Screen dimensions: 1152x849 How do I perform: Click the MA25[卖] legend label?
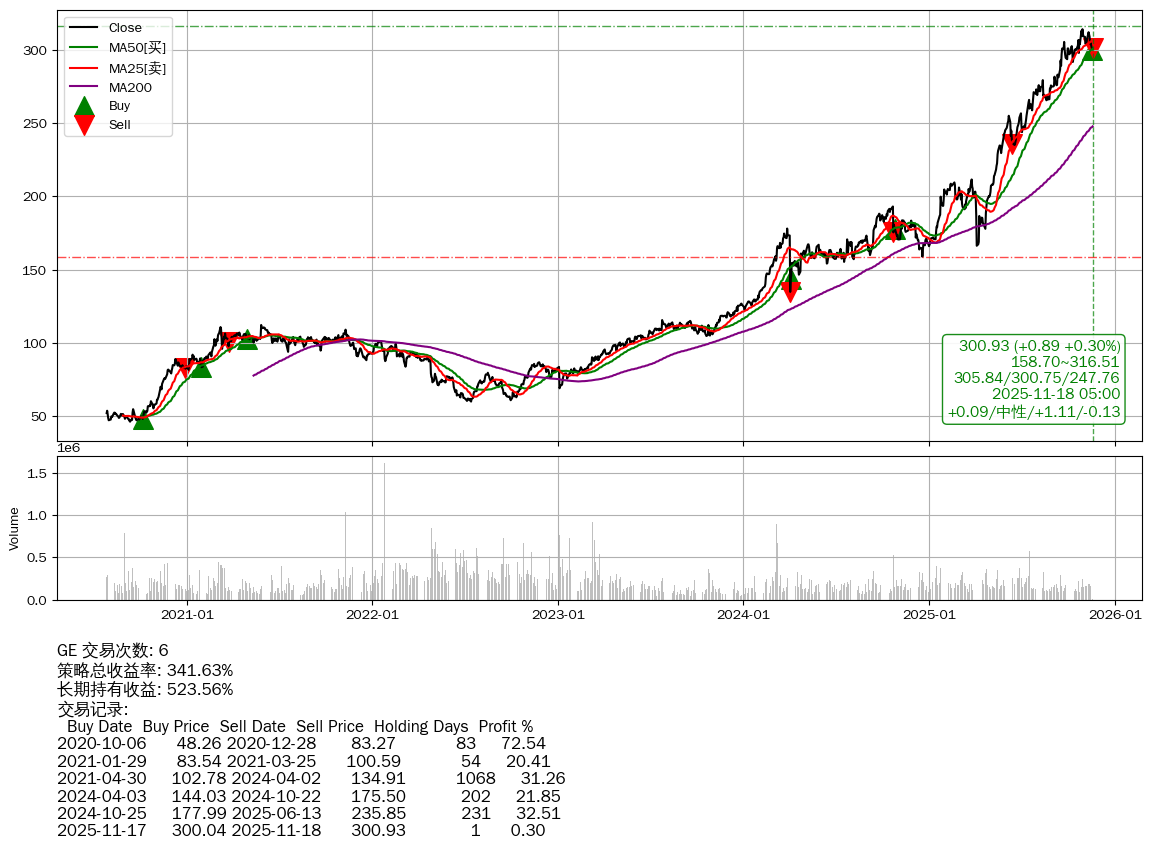[x=137, y=67]
